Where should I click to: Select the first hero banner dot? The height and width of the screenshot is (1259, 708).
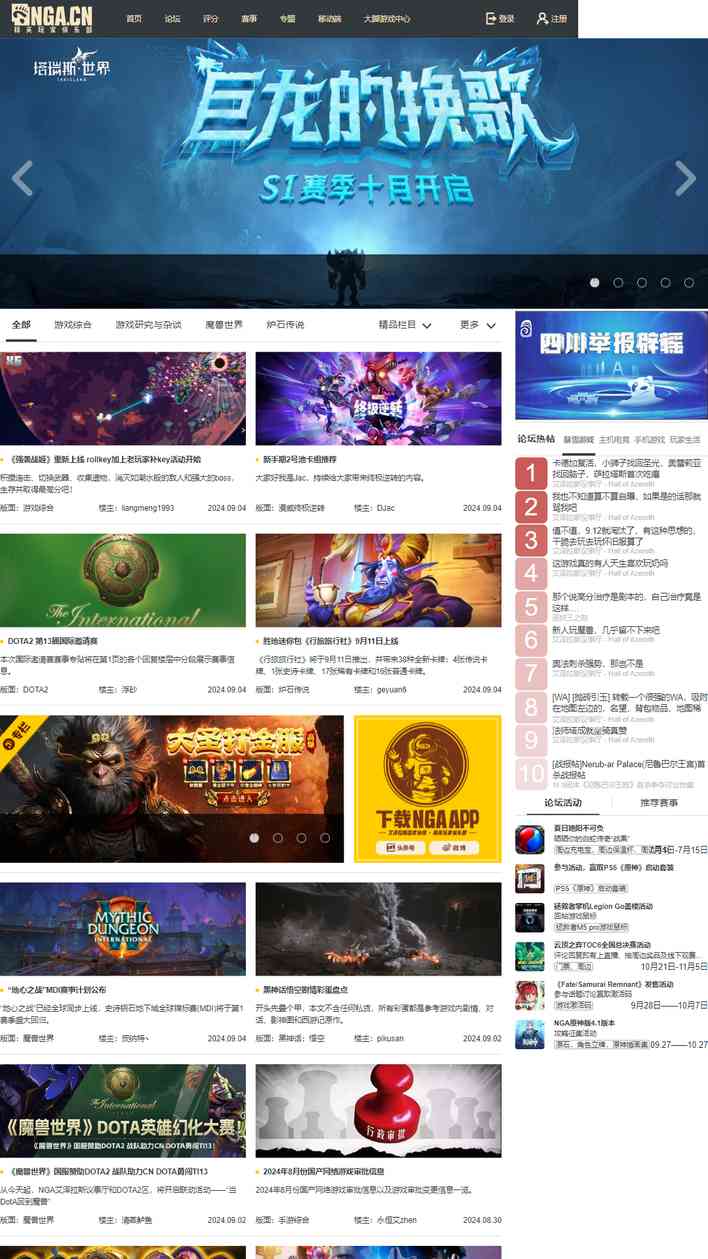pos(595,283)
